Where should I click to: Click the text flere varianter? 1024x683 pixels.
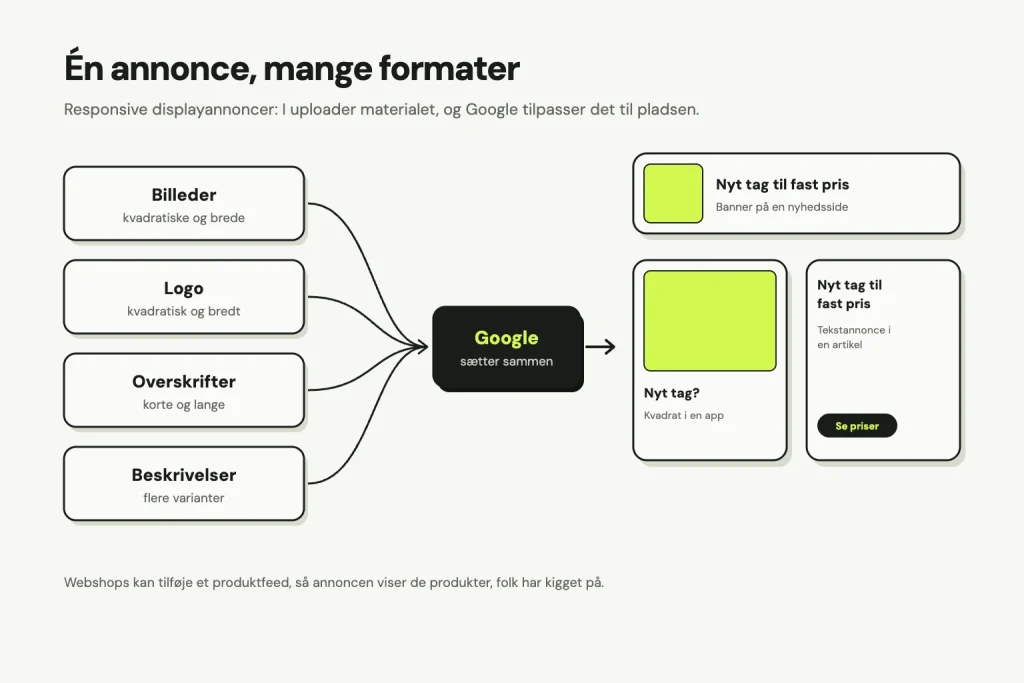pos(184,498)
